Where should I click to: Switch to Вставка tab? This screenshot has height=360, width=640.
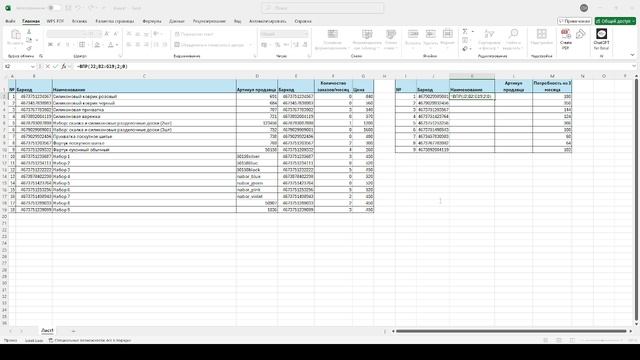point(80,21)
